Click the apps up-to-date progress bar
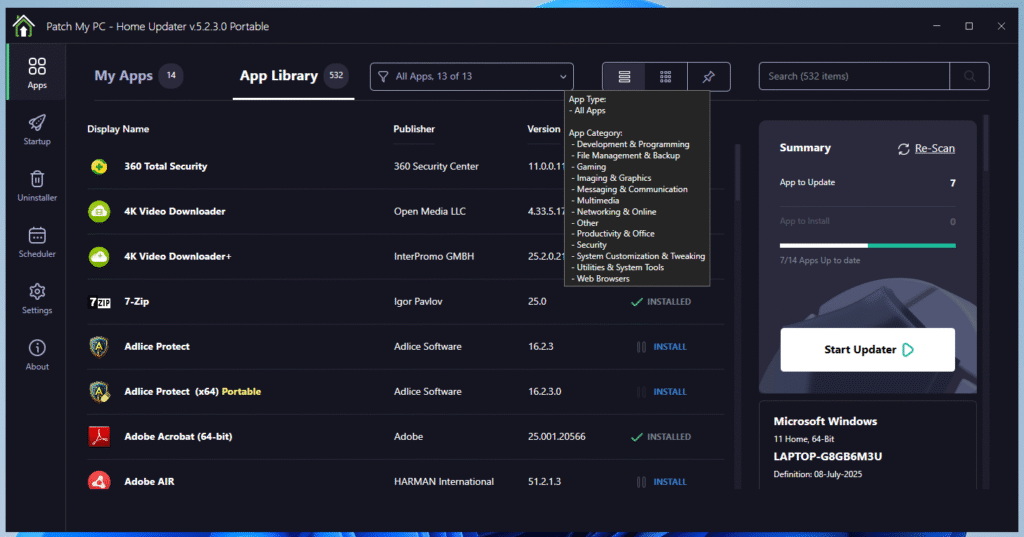The width and height of the screenshot is (1024, 537). [x=867, y=246]
